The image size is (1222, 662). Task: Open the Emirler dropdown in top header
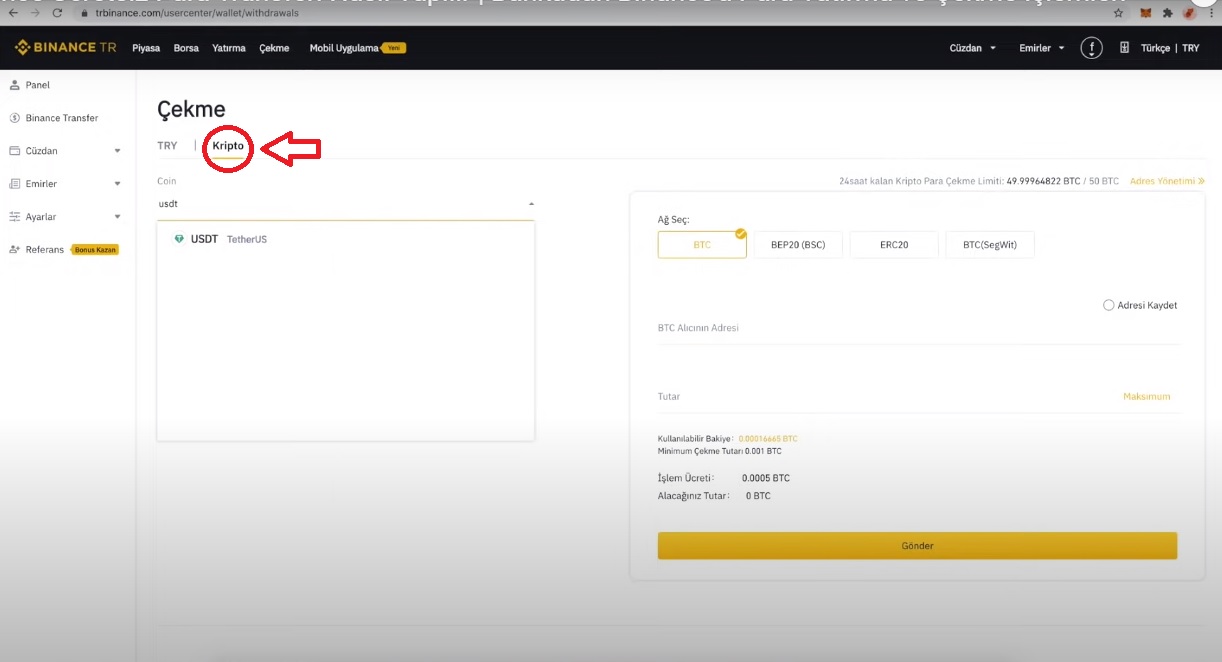tap(1041, 48)
